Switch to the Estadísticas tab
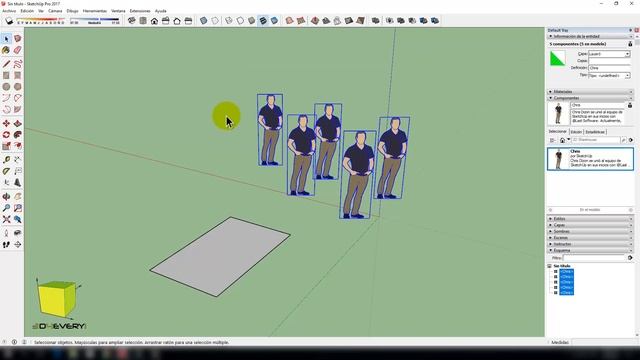 [595, 132]
